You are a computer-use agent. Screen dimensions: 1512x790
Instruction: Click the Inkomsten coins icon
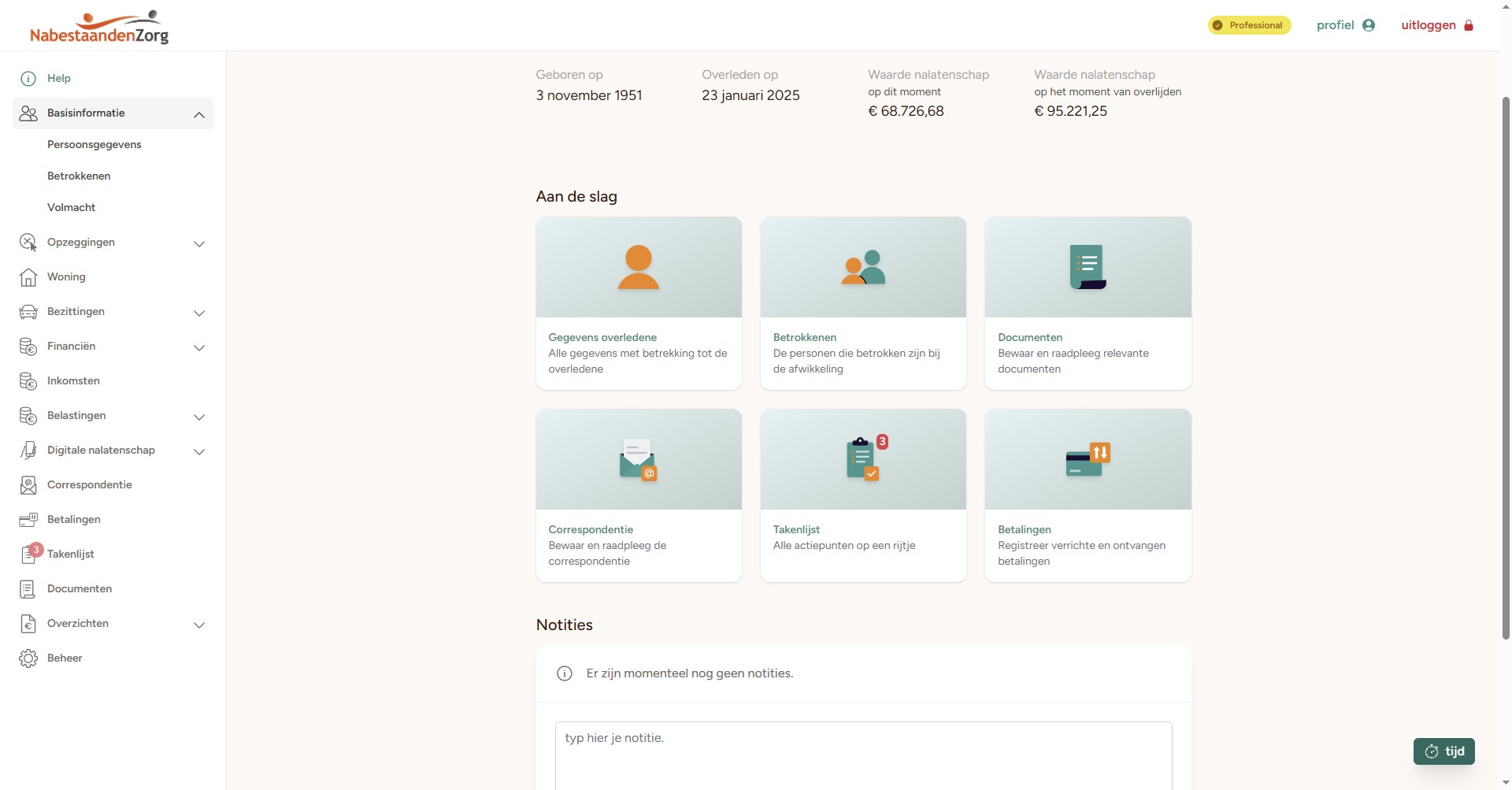pyautogui.click(x=28, y=381)
